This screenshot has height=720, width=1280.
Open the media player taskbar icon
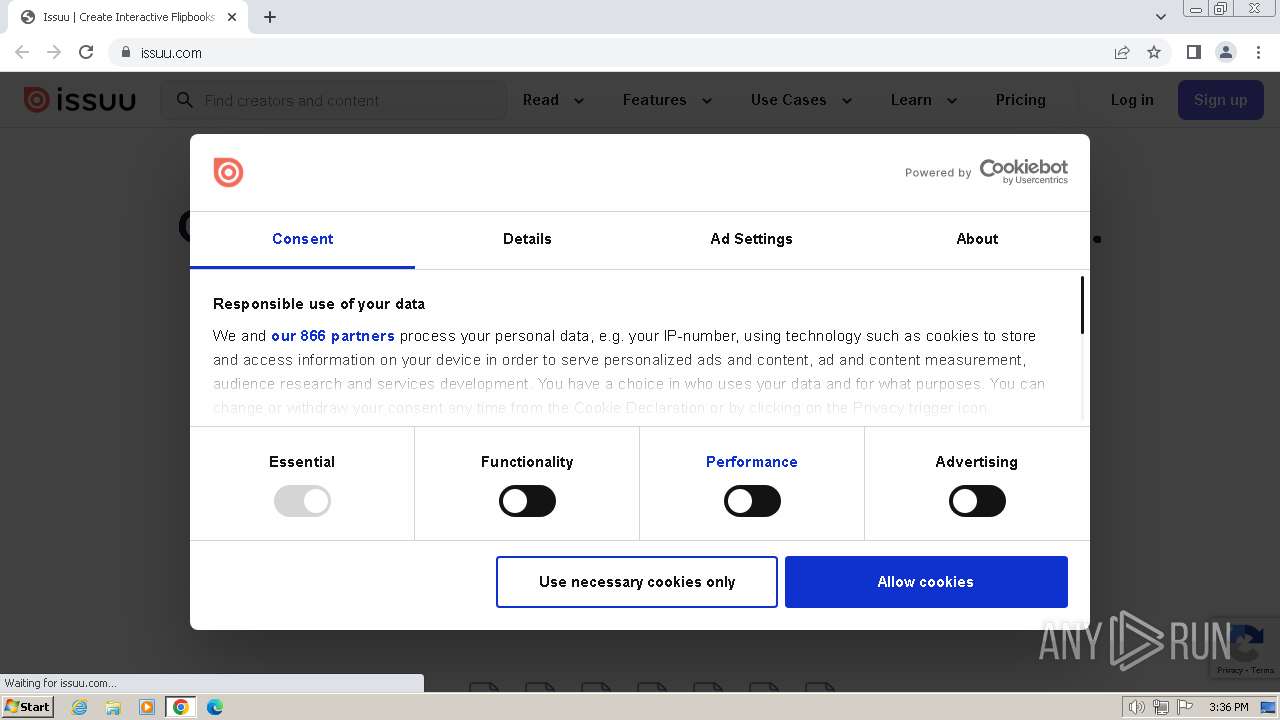tap(147, 707)
